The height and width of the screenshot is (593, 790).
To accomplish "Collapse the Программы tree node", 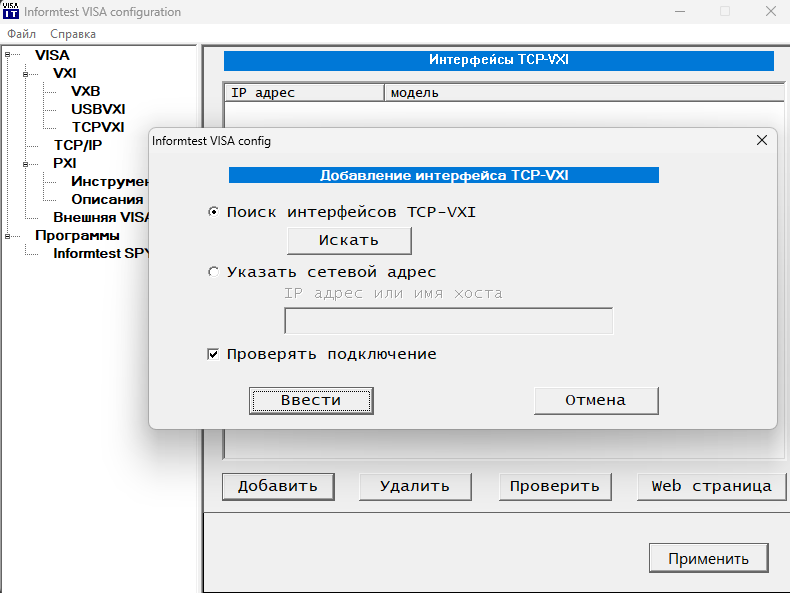I will point(7,236).
